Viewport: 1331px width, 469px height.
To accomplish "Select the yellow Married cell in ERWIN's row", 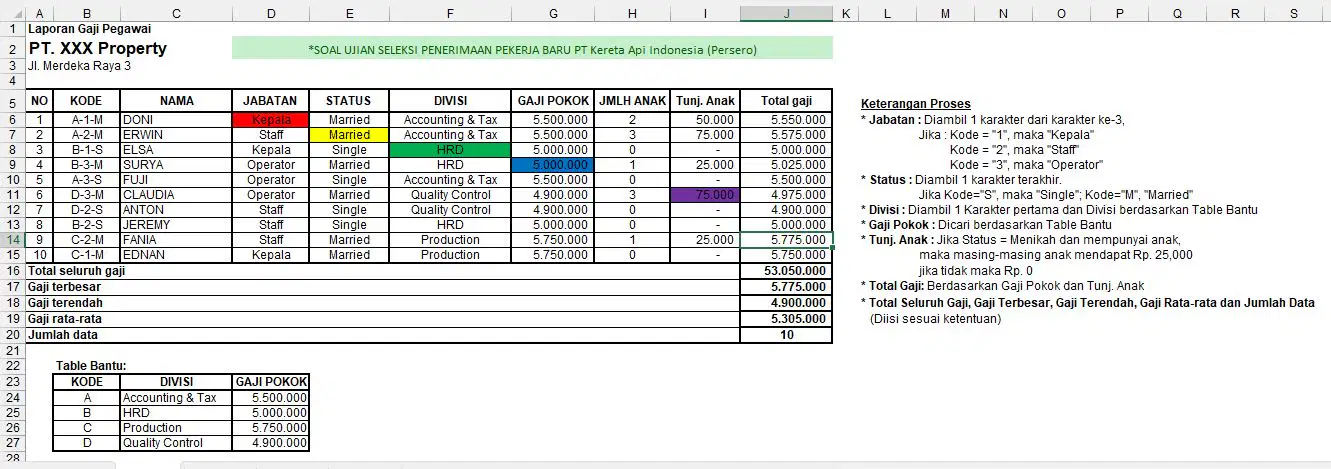I will [x=349, y=134].
